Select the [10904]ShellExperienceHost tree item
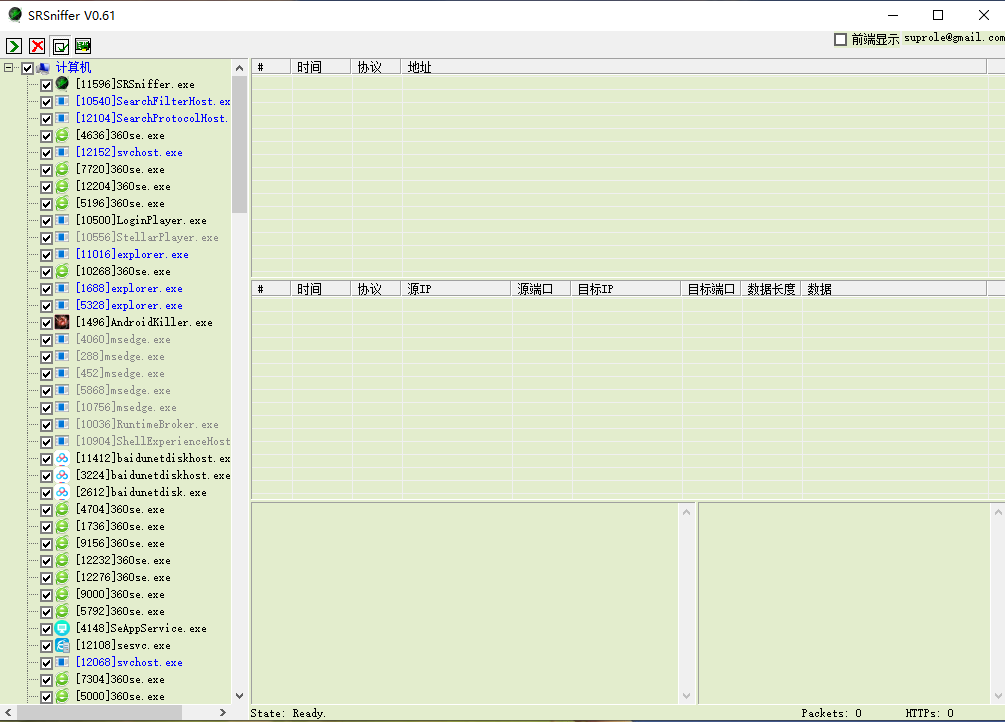The width and height of the screenshot is (1005, 722). pos(153,441)
